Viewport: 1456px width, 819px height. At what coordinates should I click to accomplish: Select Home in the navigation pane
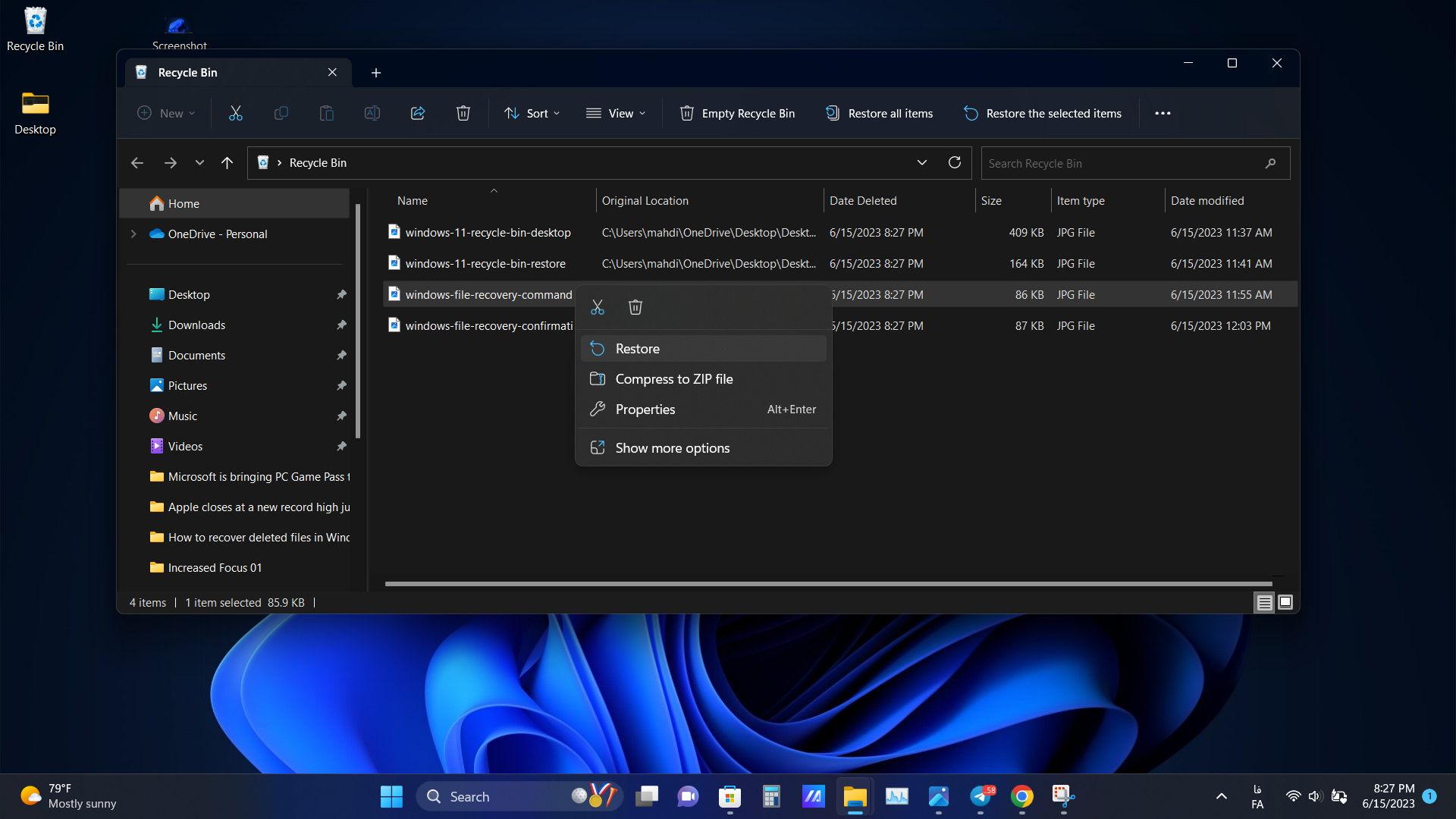click(x=234, y=203)
